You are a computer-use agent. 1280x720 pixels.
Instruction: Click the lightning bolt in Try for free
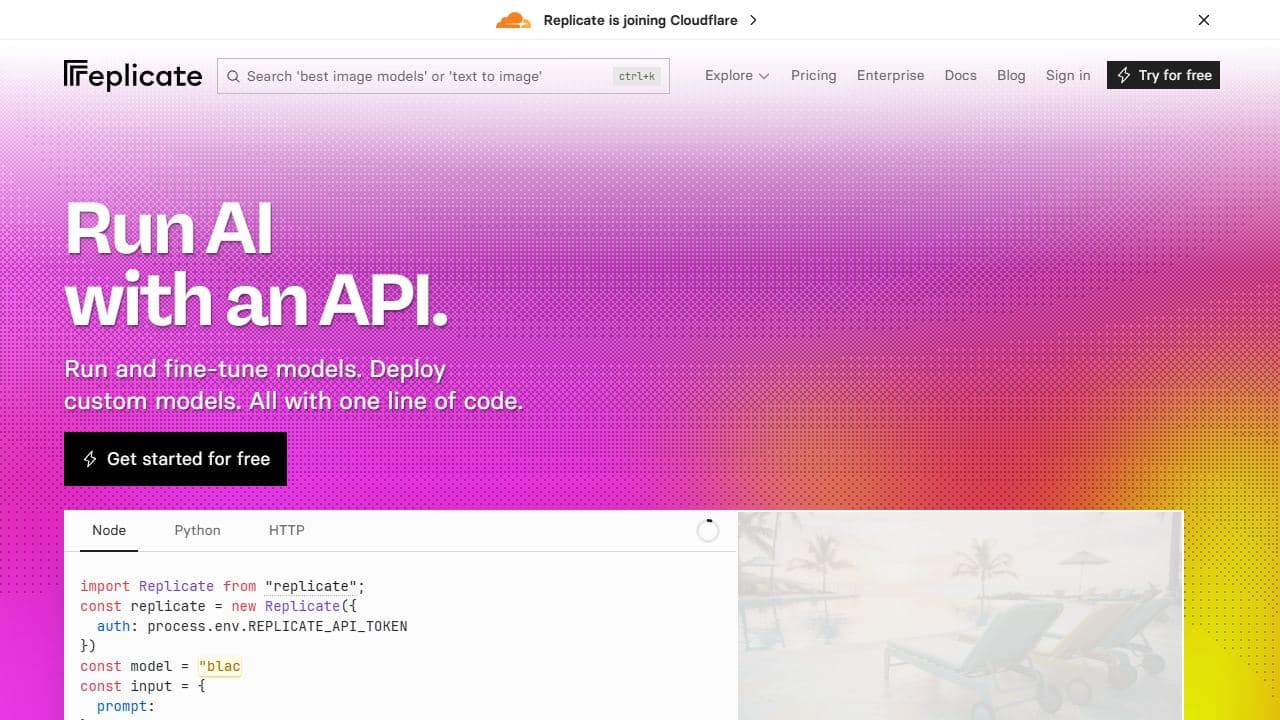coord(1124,75)
